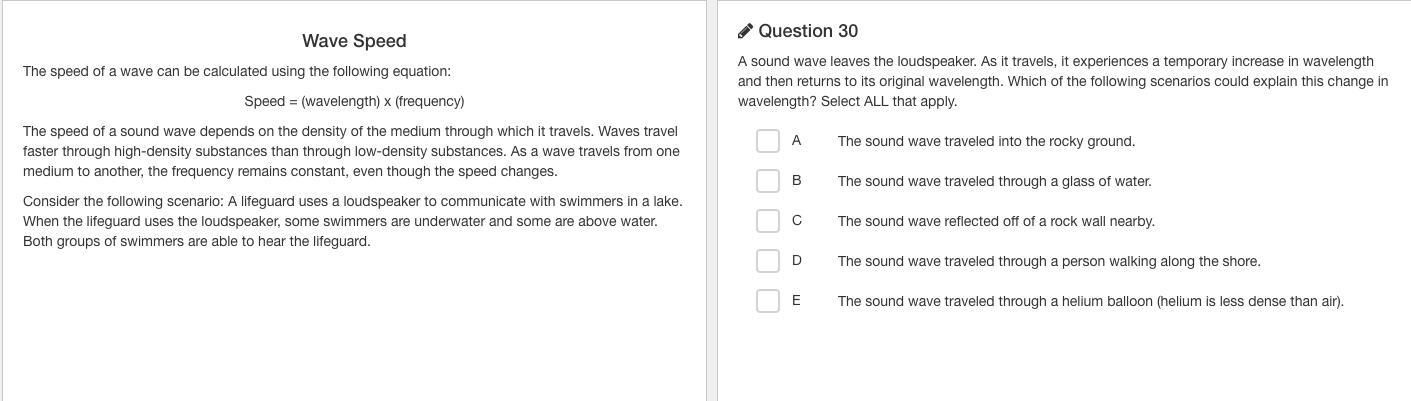
Task: Mark checkbox E for the helium balloon
Action: click(x=768, y=301)
